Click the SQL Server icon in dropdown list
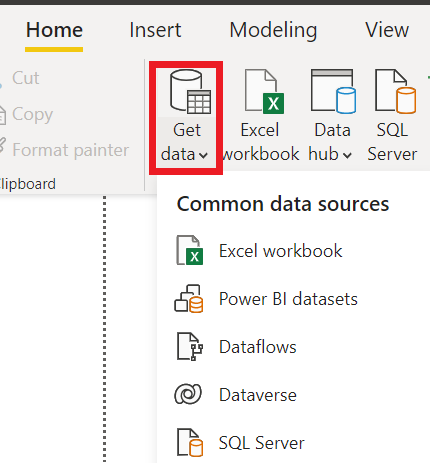Screen dimensions: 430x463 pyautogui.click(x=190, y=443)
